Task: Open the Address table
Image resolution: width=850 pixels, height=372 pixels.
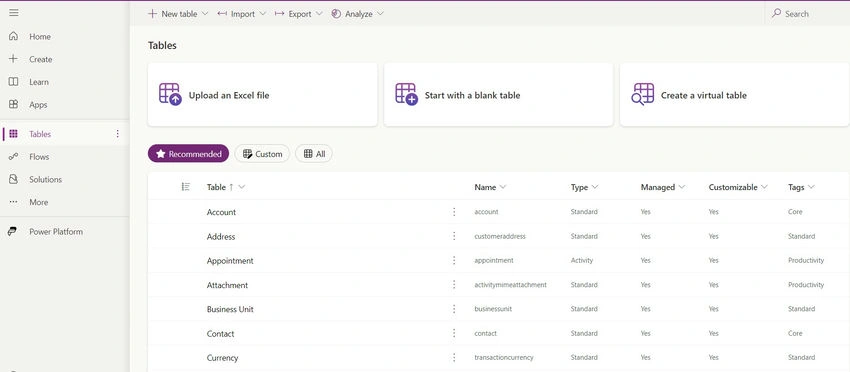Action: pyautogui.click(x=221, y=236)
